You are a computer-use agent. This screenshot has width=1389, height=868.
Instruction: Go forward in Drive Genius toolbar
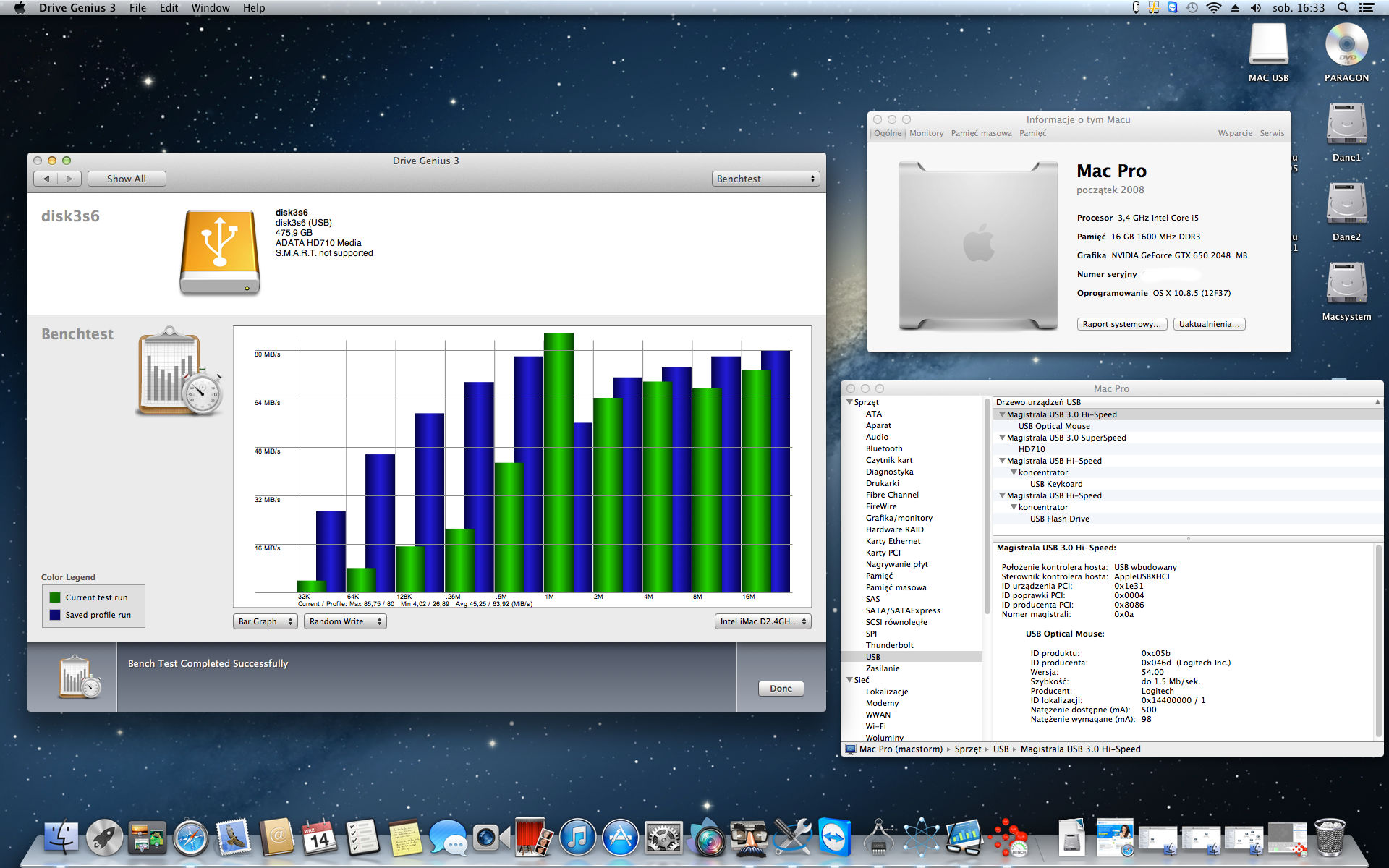click(x=69, y=179)
